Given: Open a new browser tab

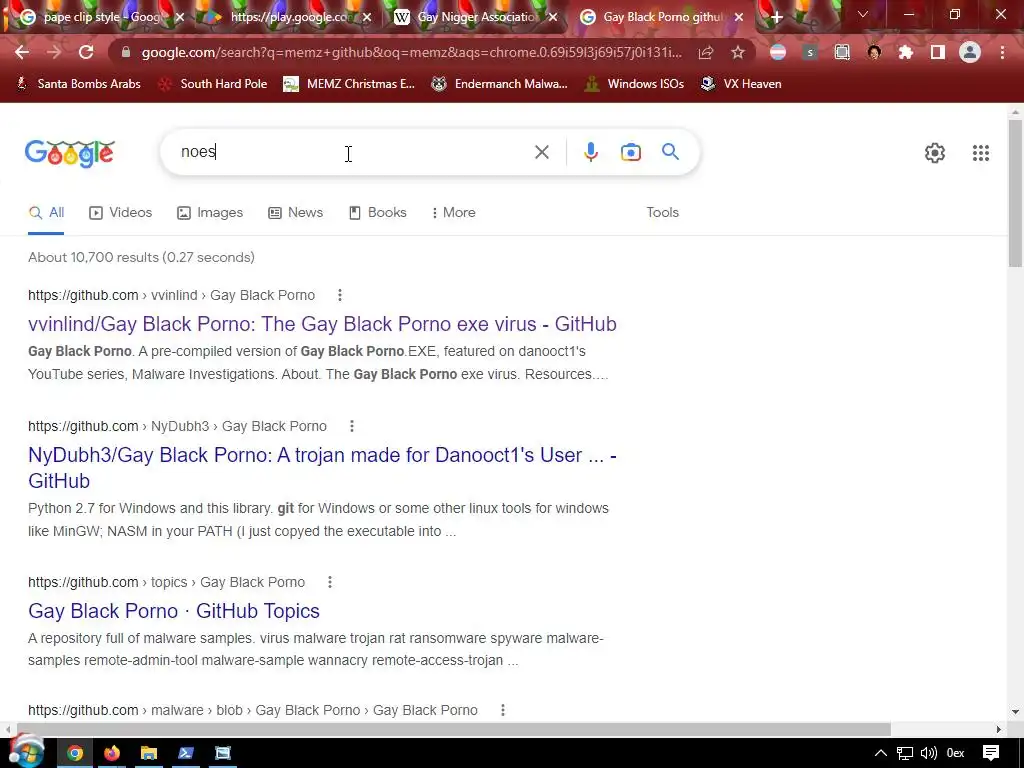Looking at the screenshot, I should click(776, 18).
